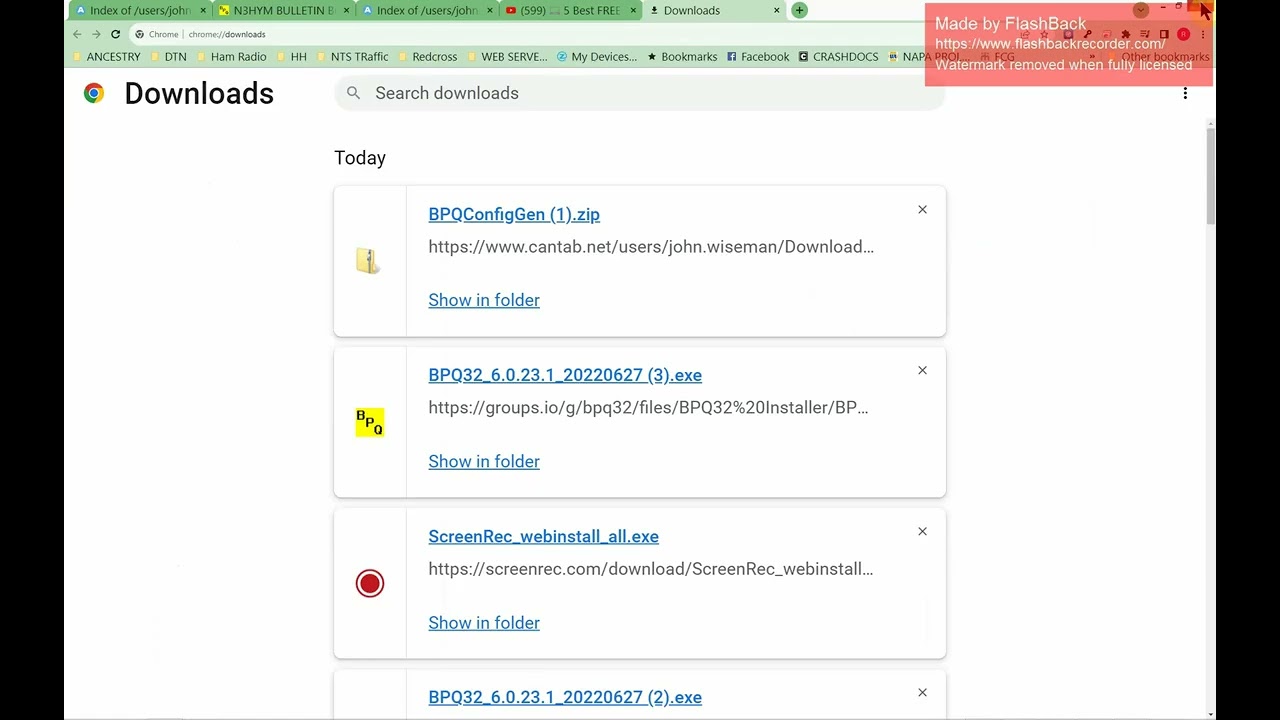Open the Facebook bookmark
This screenshot has height=720, width=1280.
pyautogui.click(x=758, y=57)
